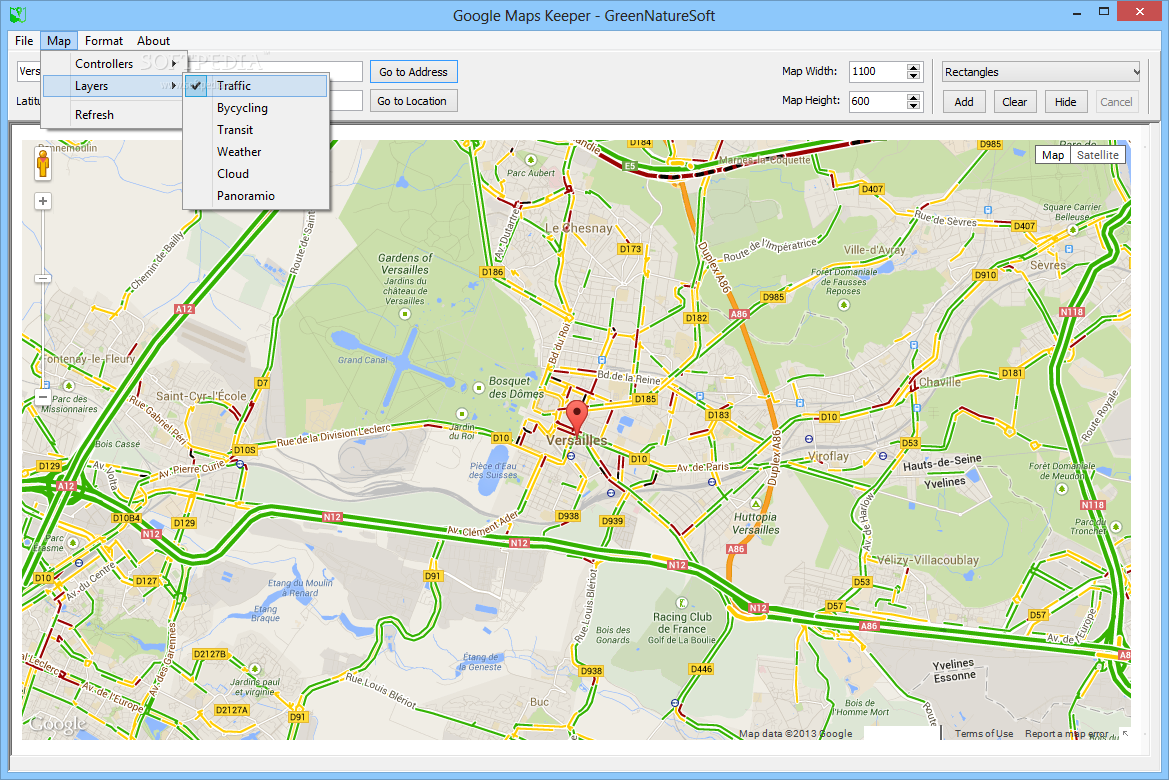1169x780 pixels.
Task: Choose Refresh from the Map menu
Action: click(x=111, y=115)
